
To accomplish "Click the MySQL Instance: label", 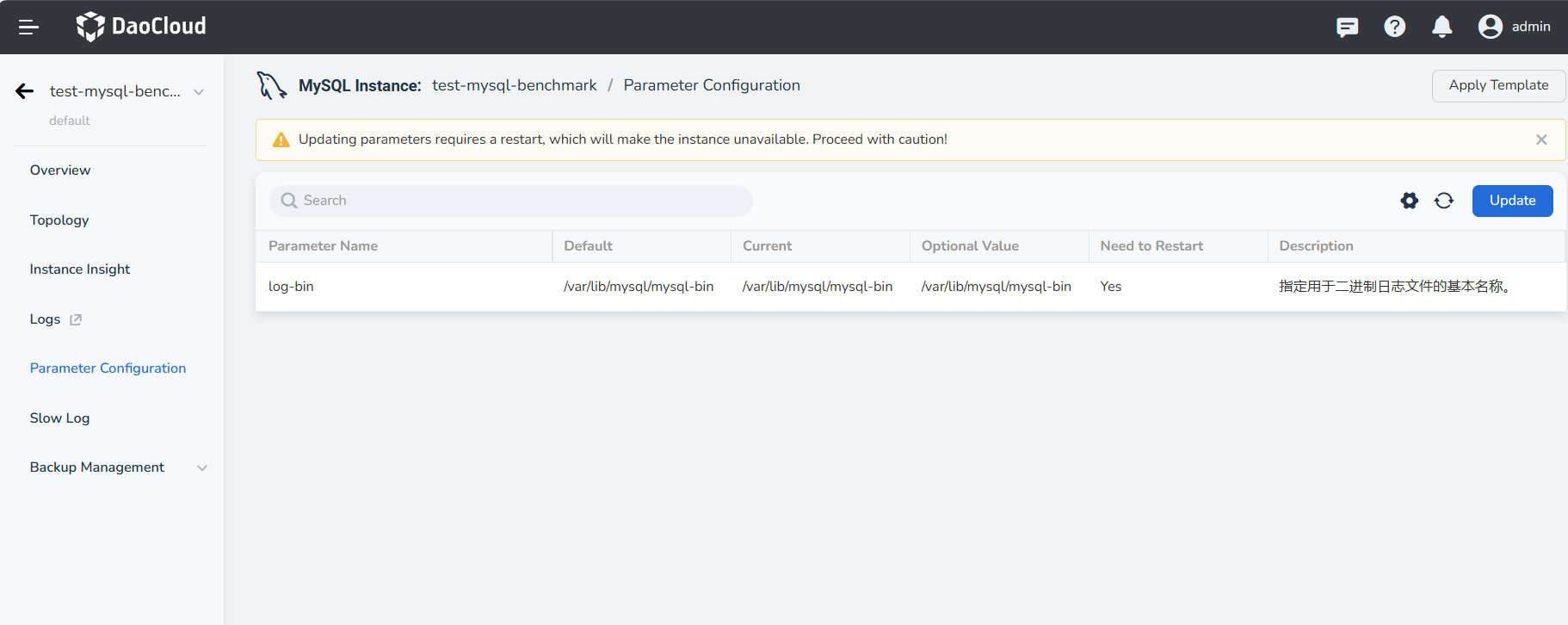I will click(x=360, y=85).
